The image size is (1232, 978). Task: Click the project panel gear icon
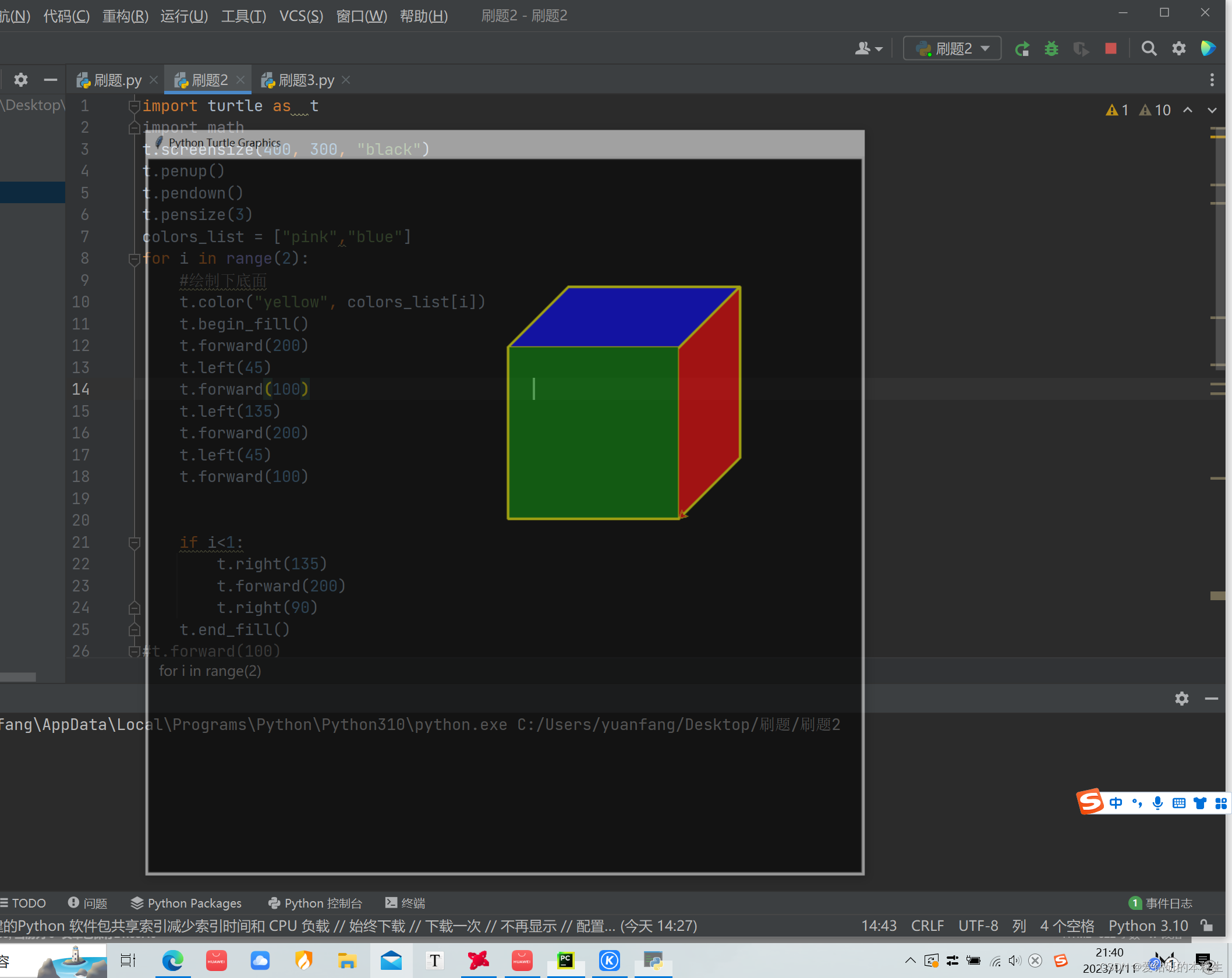click(x=21, y=80)
